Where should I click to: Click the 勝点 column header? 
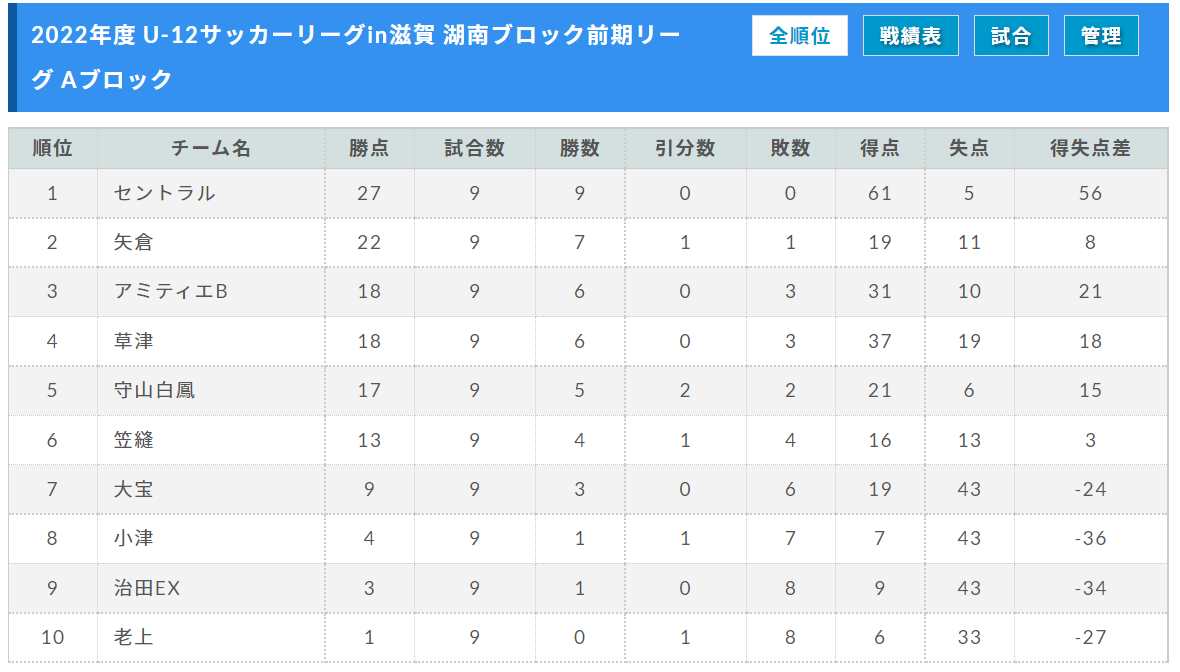pyautogui.click(x=369, y=148)
